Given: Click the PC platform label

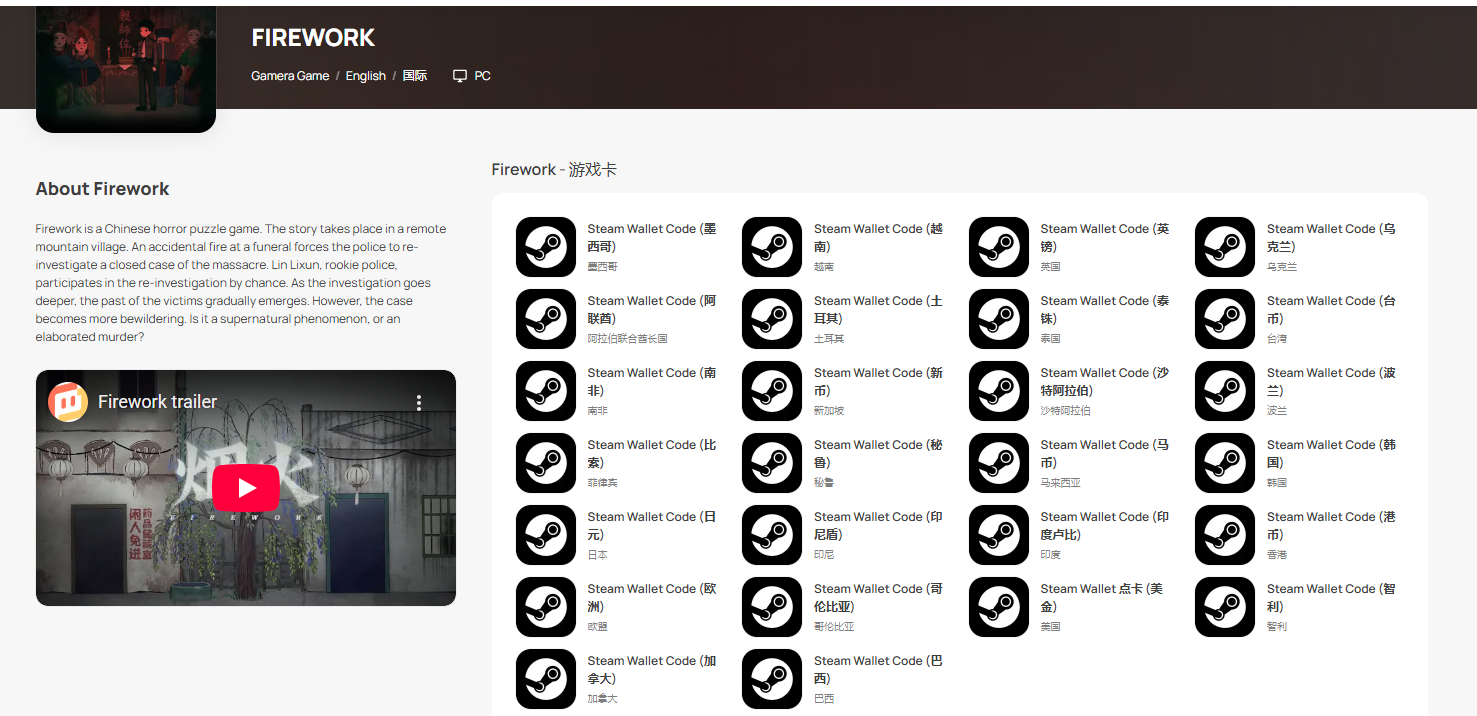Looking at the screenshot, I should (482, 76).
